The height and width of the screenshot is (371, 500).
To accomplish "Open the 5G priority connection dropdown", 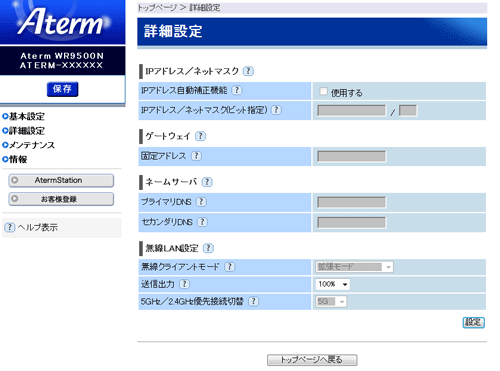I will (331, 301).
